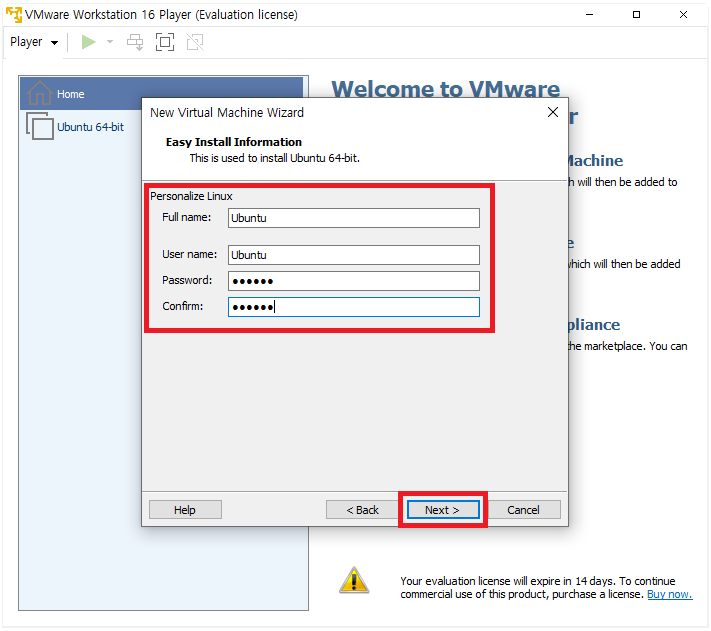The image size is (711, 631).
Task: Select Home in the library sidebar
Action: pos(161,93)
